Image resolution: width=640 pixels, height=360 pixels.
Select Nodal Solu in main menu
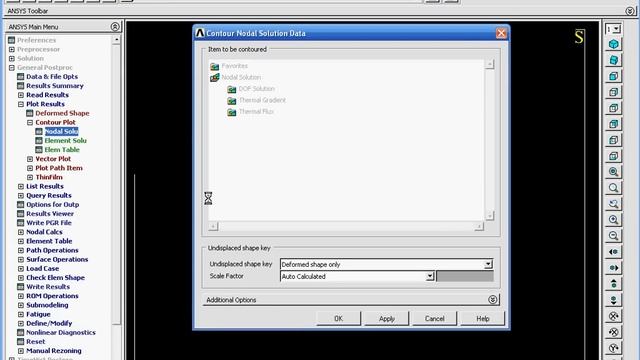[x=61, y=131]
